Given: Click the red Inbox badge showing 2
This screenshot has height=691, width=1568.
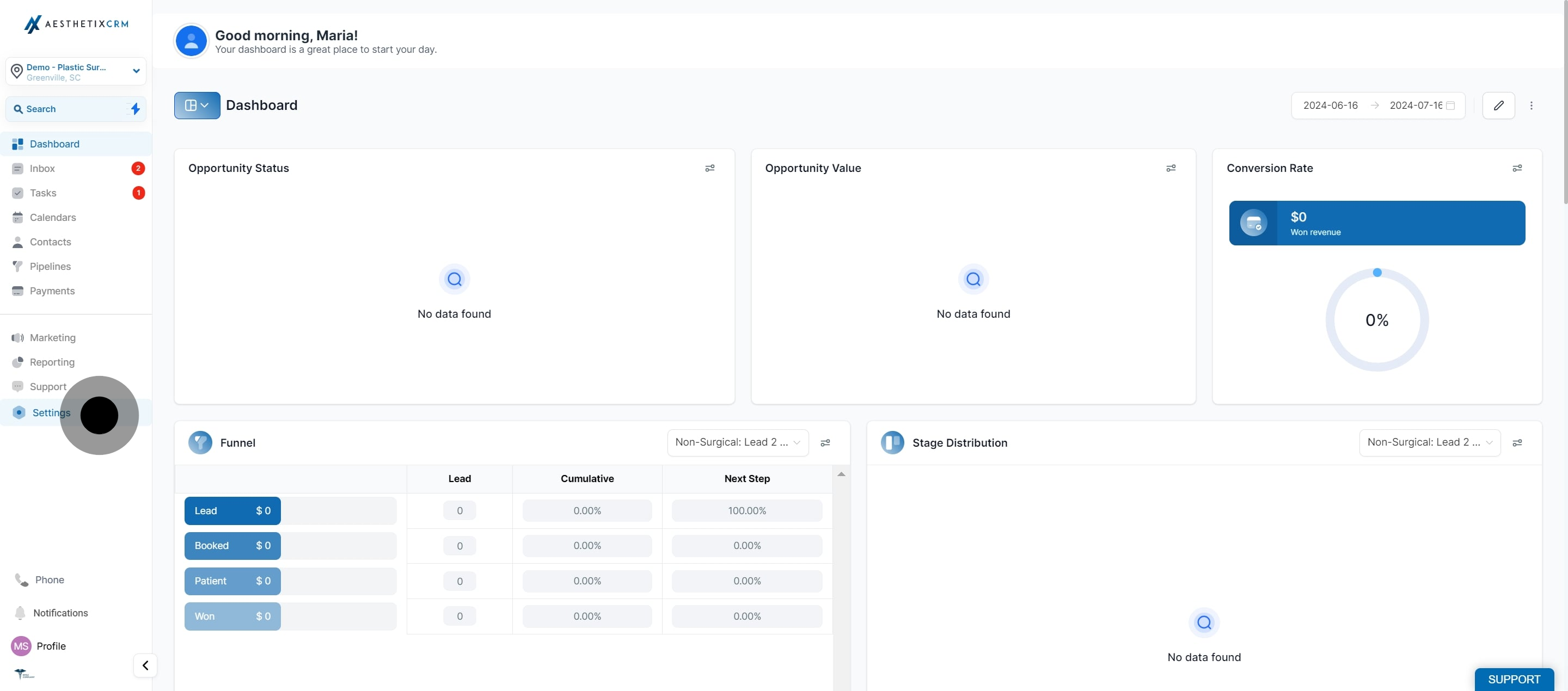Looking at the screenshot, I should click(x=138, y=169).
